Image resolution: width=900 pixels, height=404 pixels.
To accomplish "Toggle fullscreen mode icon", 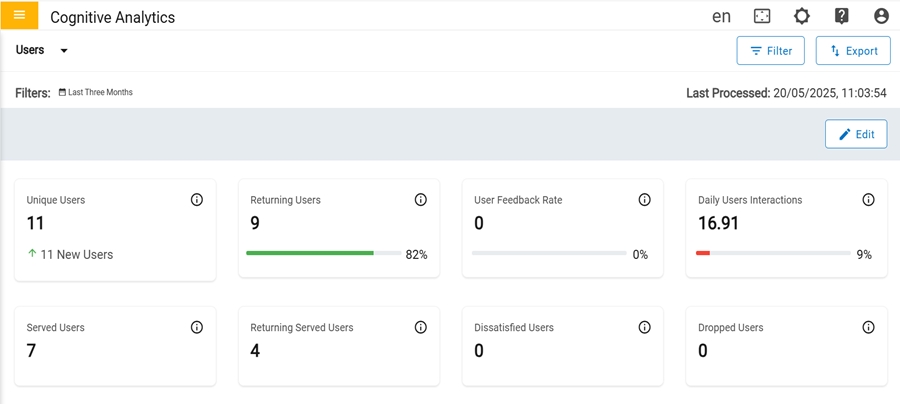I will click(762, 16).
